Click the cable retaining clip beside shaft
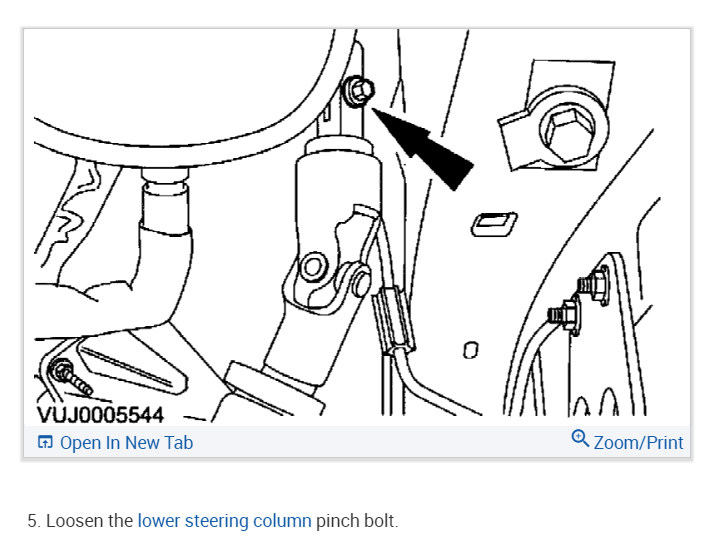Screen dimensions: 722x548 click(x=393, y=319)
